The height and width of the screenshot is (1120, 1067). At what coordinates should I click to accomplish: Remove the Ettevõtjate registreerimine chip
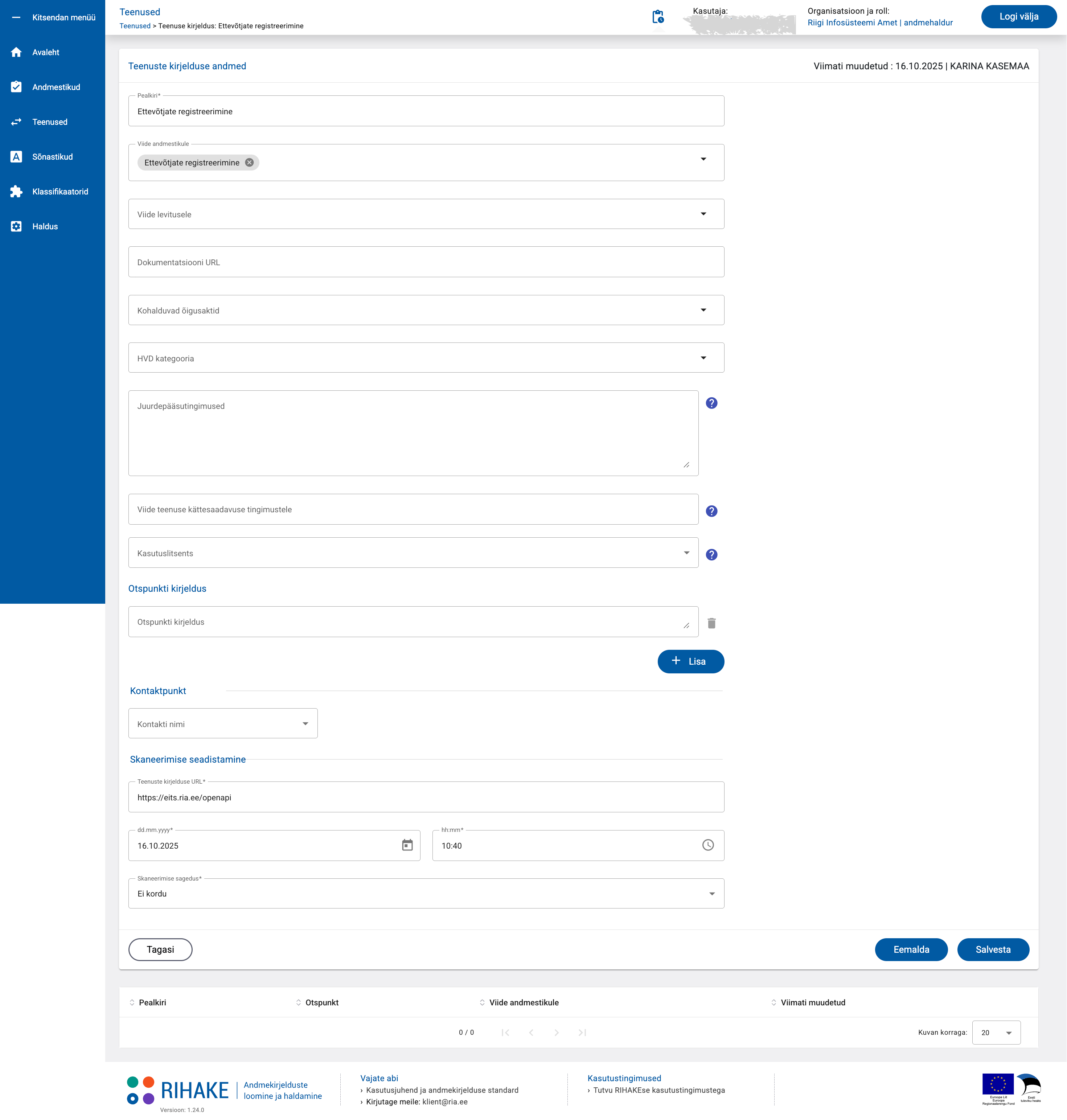pyautogui.click(x=249, y=163)
